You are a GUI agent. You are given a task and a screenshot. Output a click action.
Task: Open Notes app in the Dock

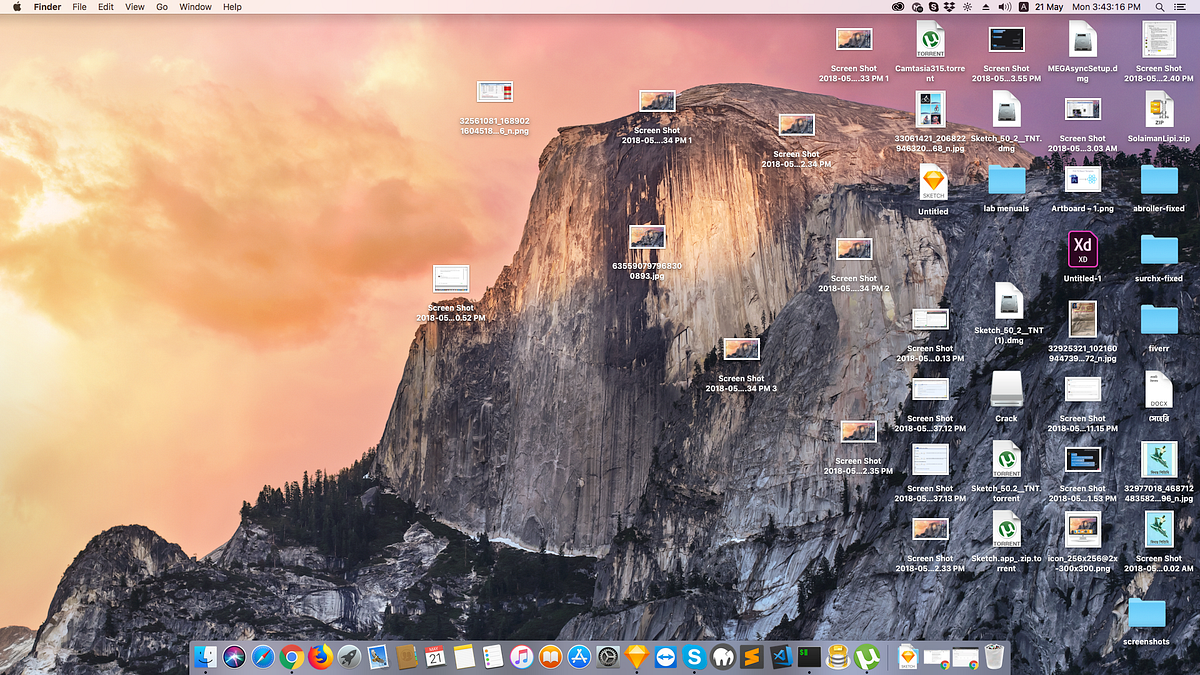click(463, 657)
